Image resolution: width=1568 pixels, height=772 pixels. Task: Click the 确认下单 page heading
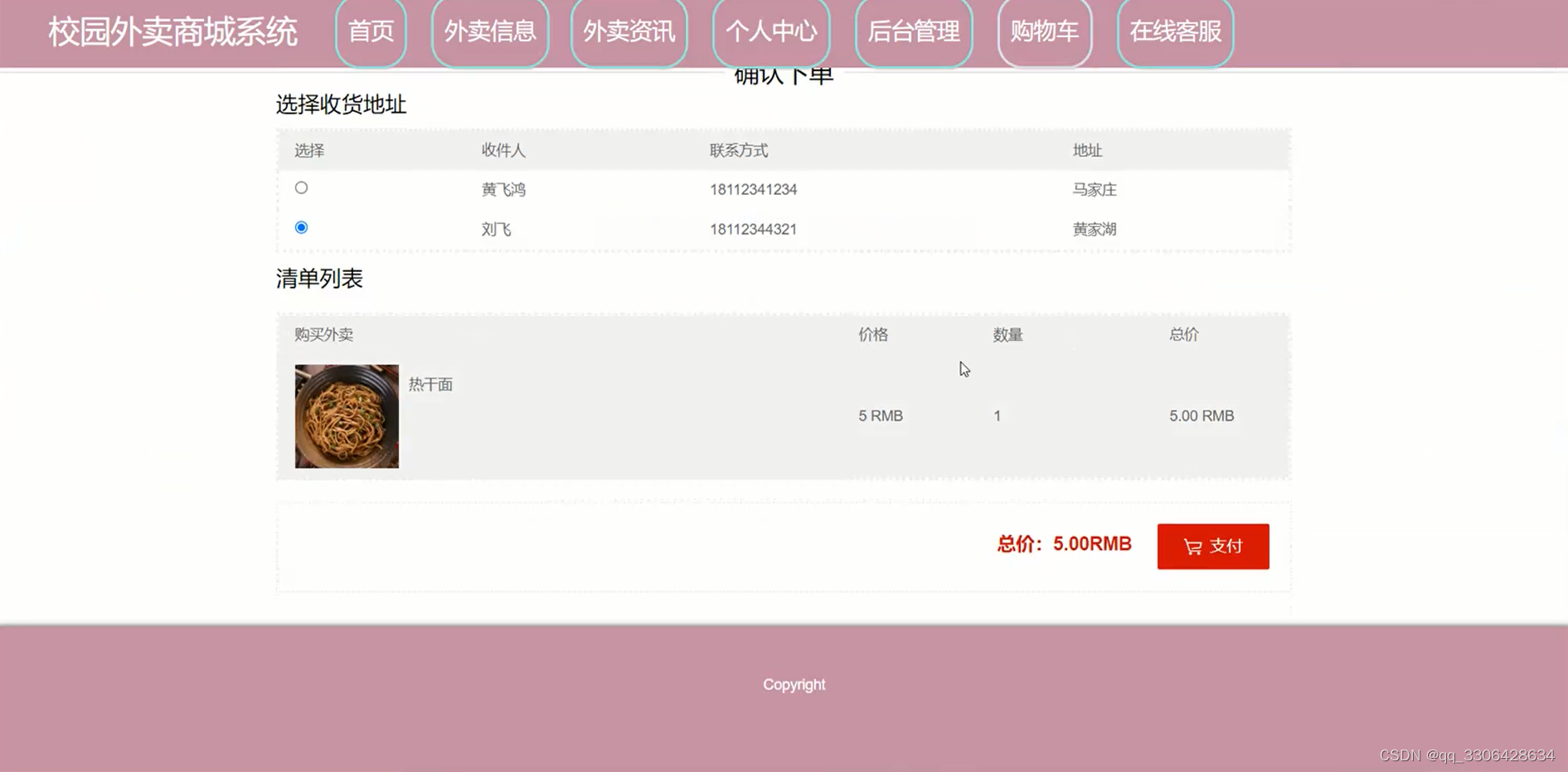pos(784,75)
